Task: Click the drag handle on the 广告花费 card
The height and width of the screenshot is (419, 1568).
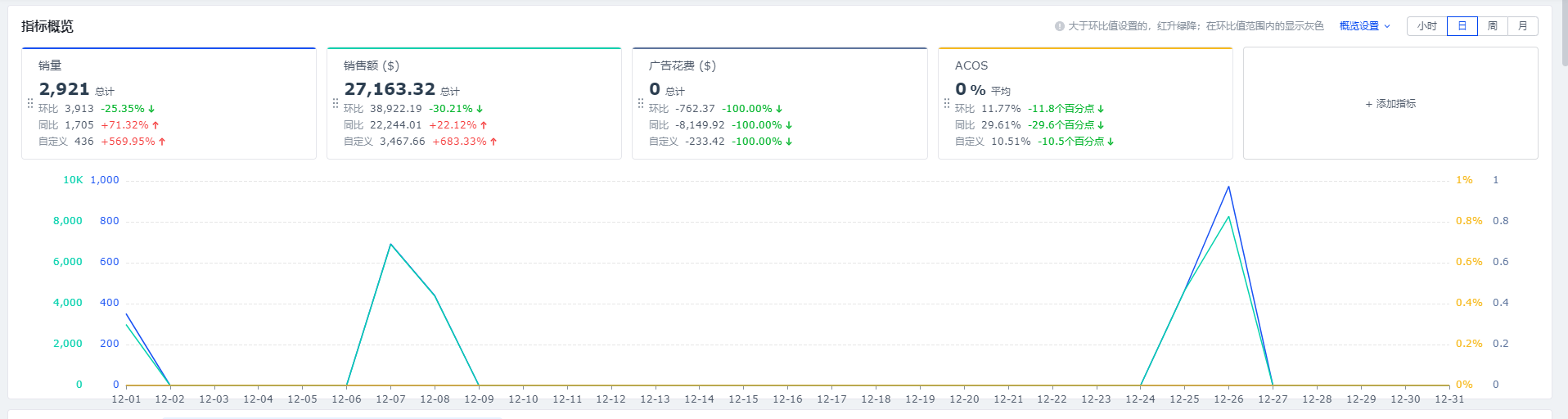Action: tap(641, 103)
